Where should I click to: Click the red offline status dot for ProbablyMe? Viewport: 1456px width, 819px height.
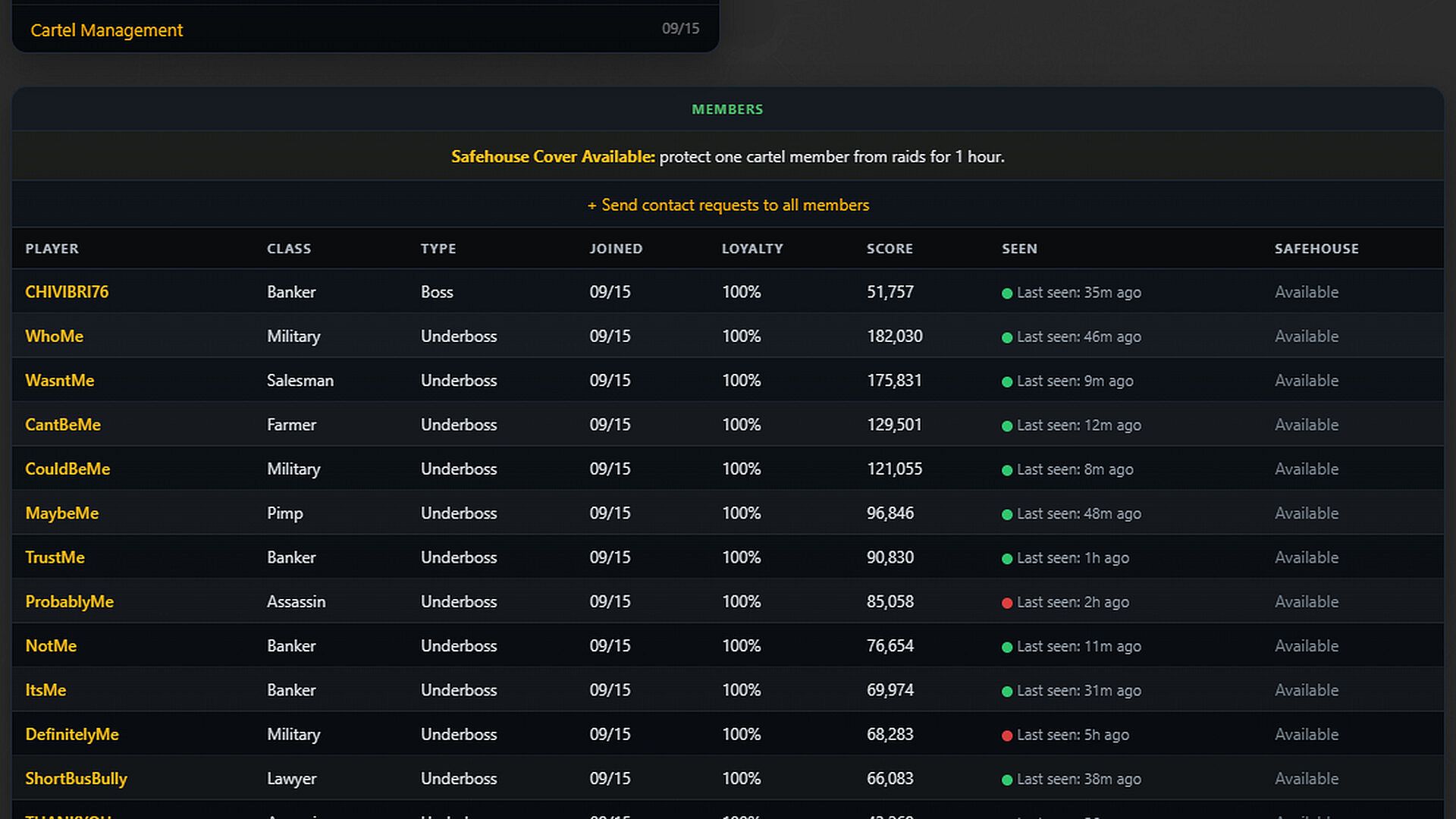point(1007,603)
